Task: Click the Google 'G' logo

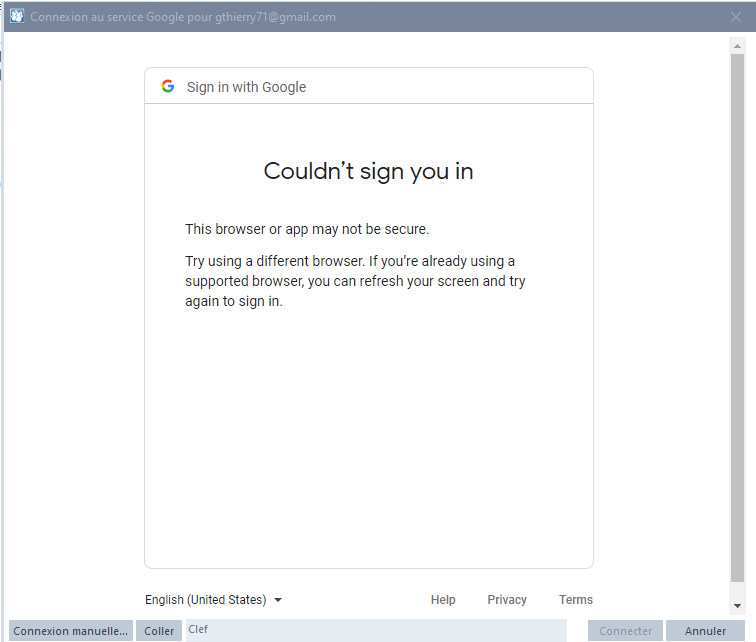Action: (168, 87)
